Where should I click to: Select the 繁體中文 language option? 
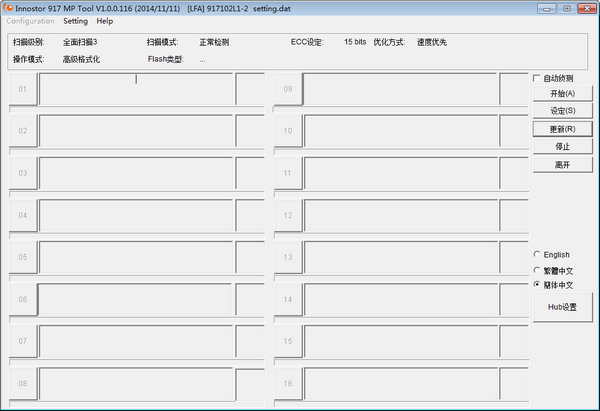pyautogui.click(x=537, y=270)
